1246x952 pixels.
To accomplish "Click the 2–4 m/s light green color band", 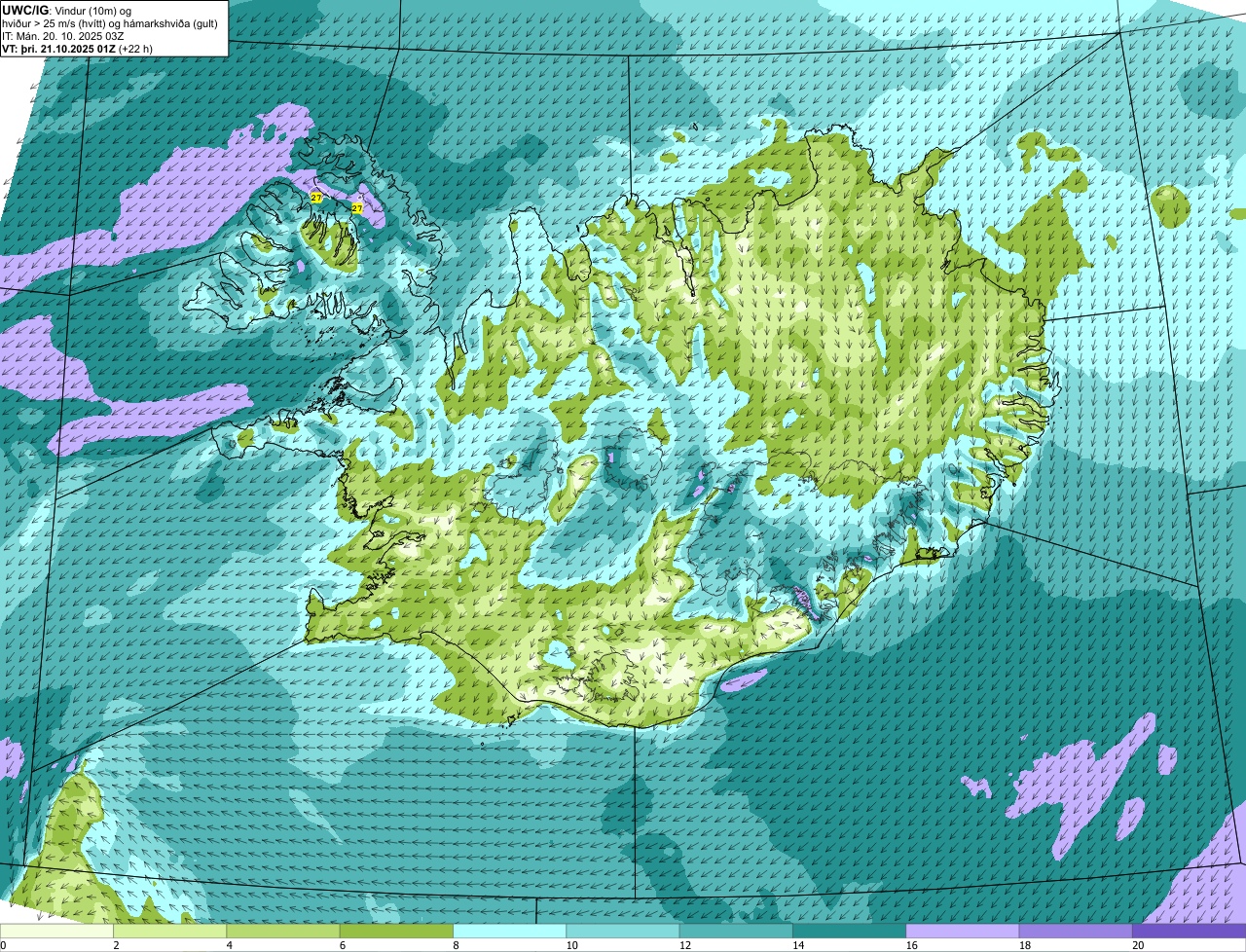I will coord(170,932).
